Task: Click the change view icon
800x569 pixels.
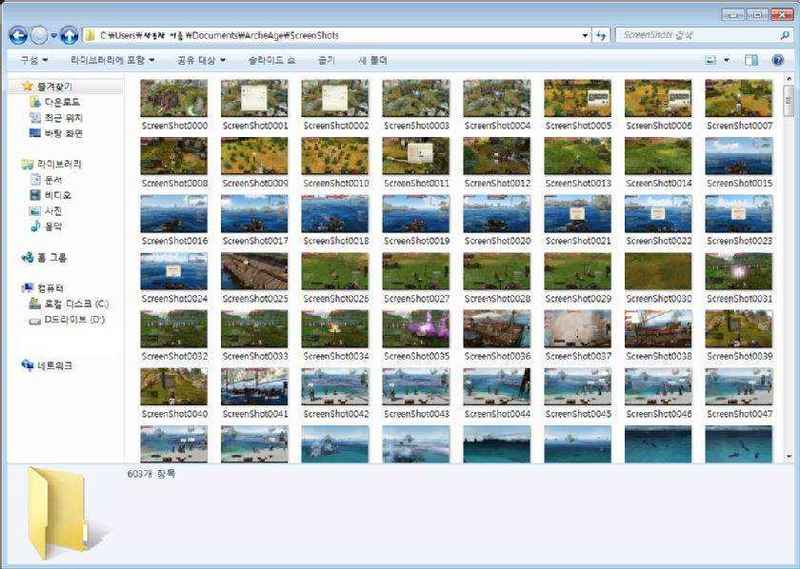Action: 710,60
